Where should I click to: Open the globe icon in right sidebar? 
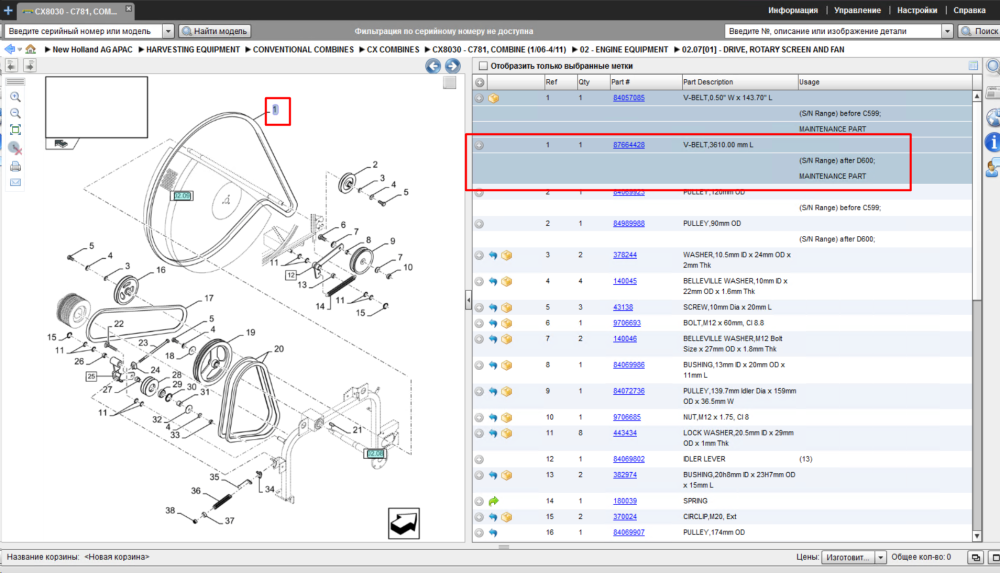993,117
